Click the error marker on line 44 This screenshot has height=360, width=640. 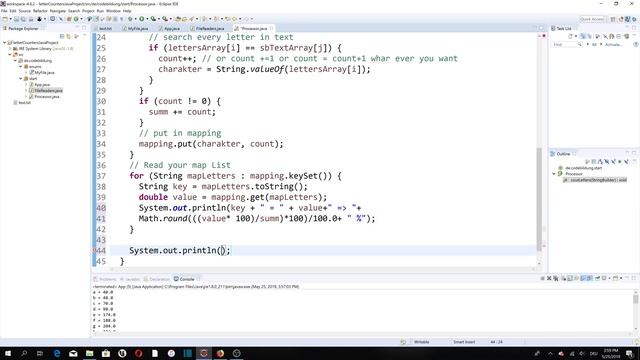[x=94, y=250]
